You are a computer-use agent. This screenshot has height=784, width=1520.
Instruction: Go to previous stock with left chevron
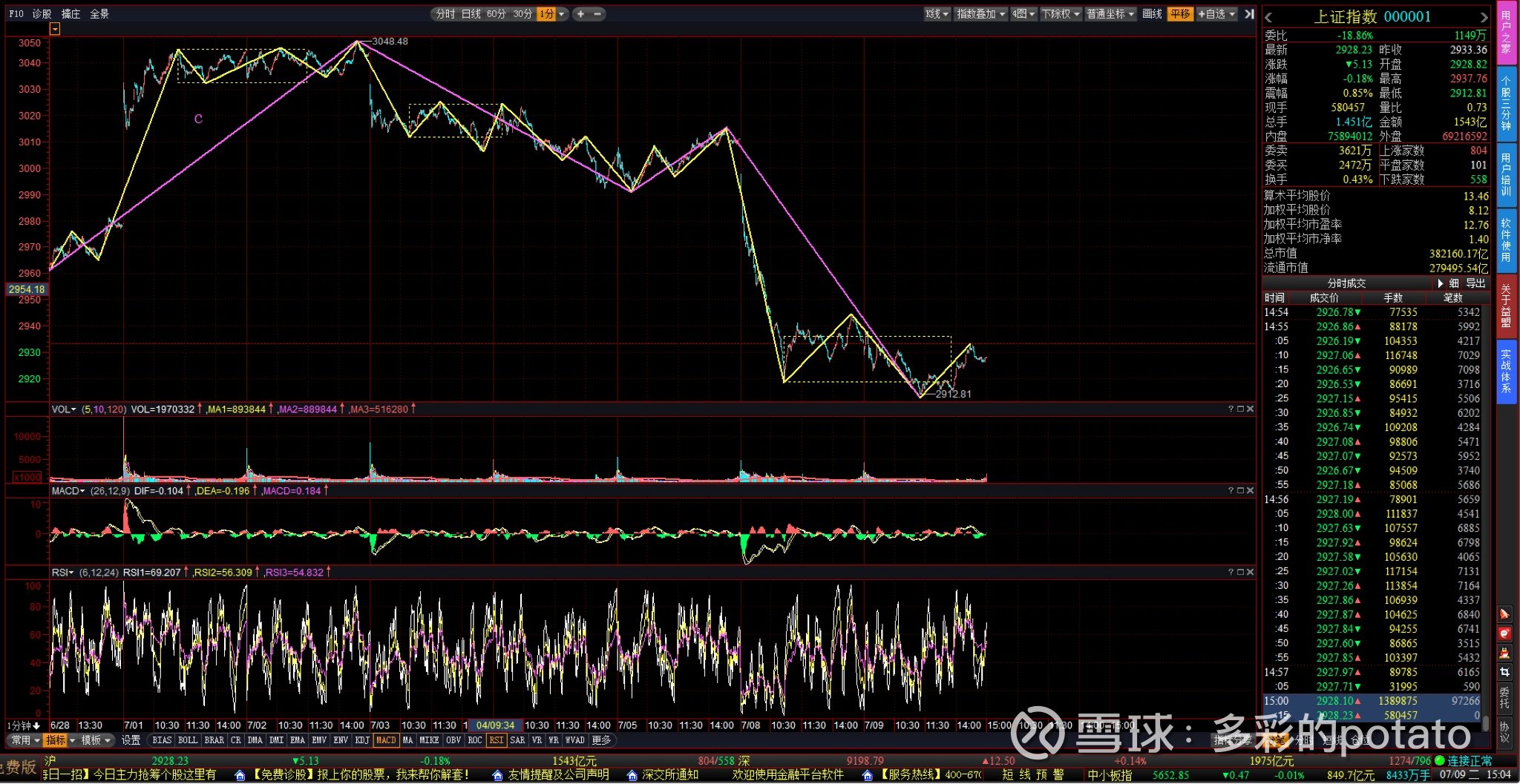[1268, 17]
